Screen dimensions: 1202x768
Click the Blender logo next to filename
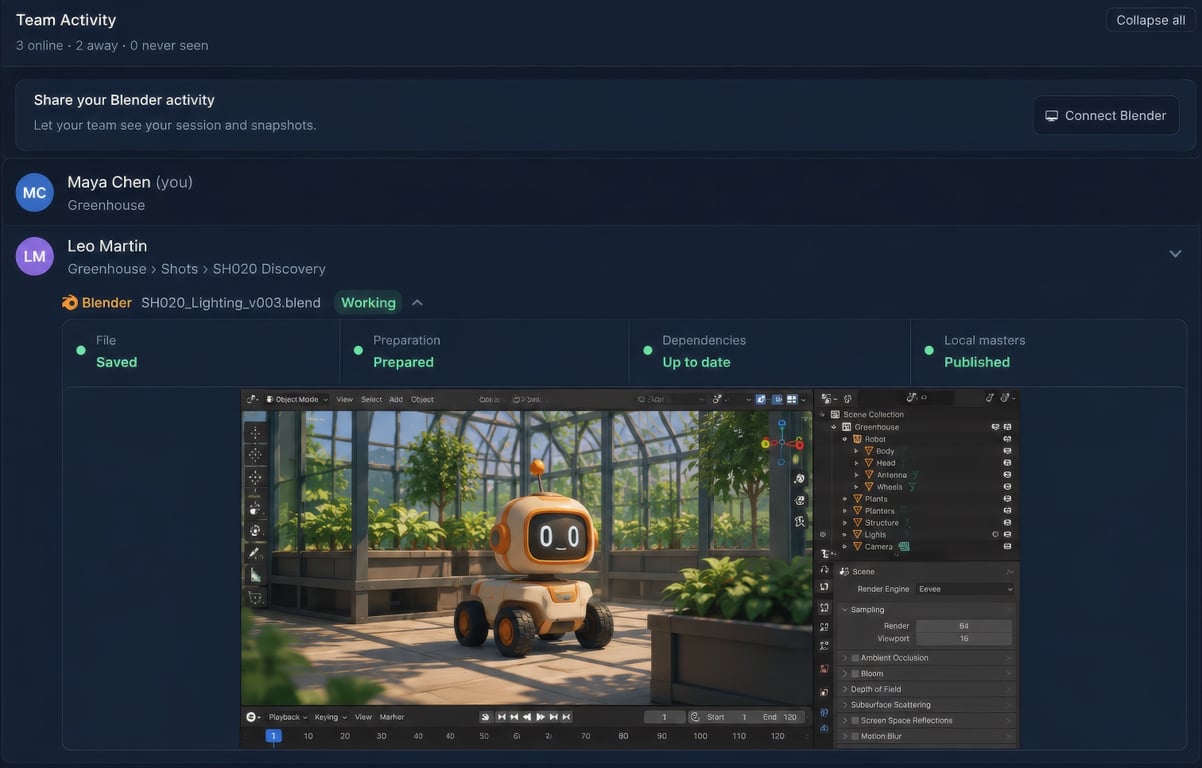(x=70, y=303)
